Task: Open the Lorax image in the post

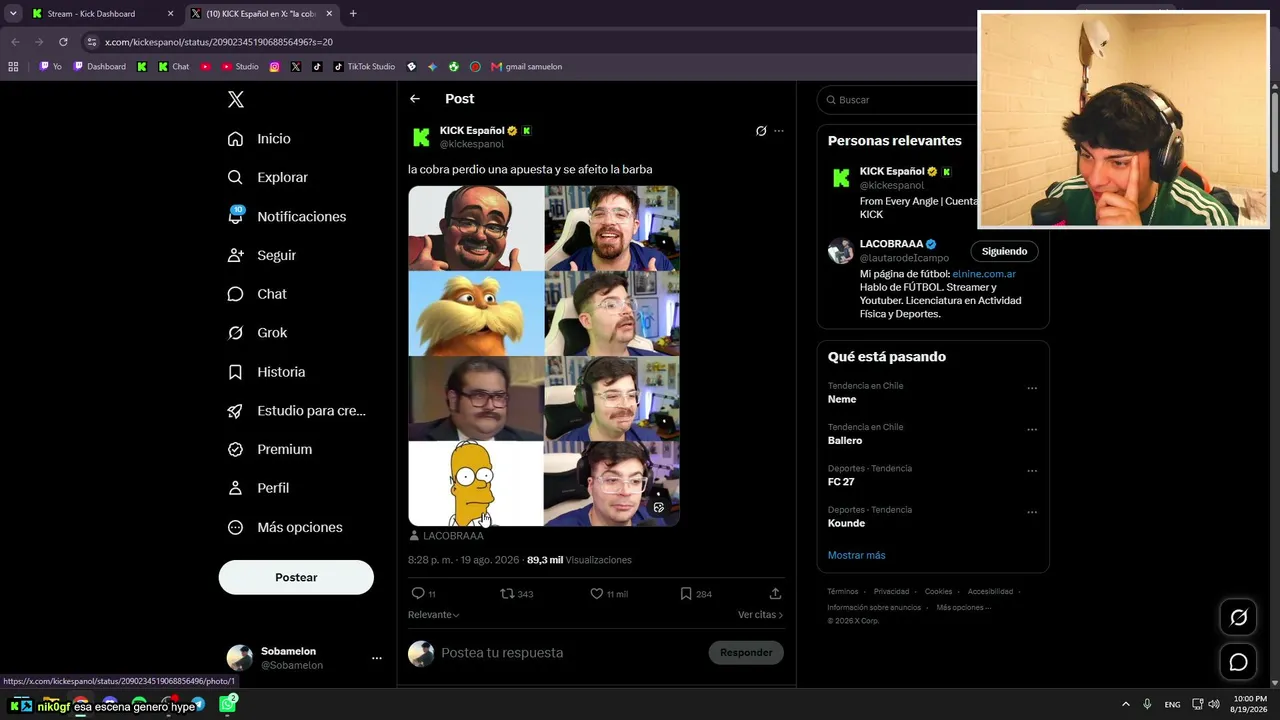Action: point(476,314)
